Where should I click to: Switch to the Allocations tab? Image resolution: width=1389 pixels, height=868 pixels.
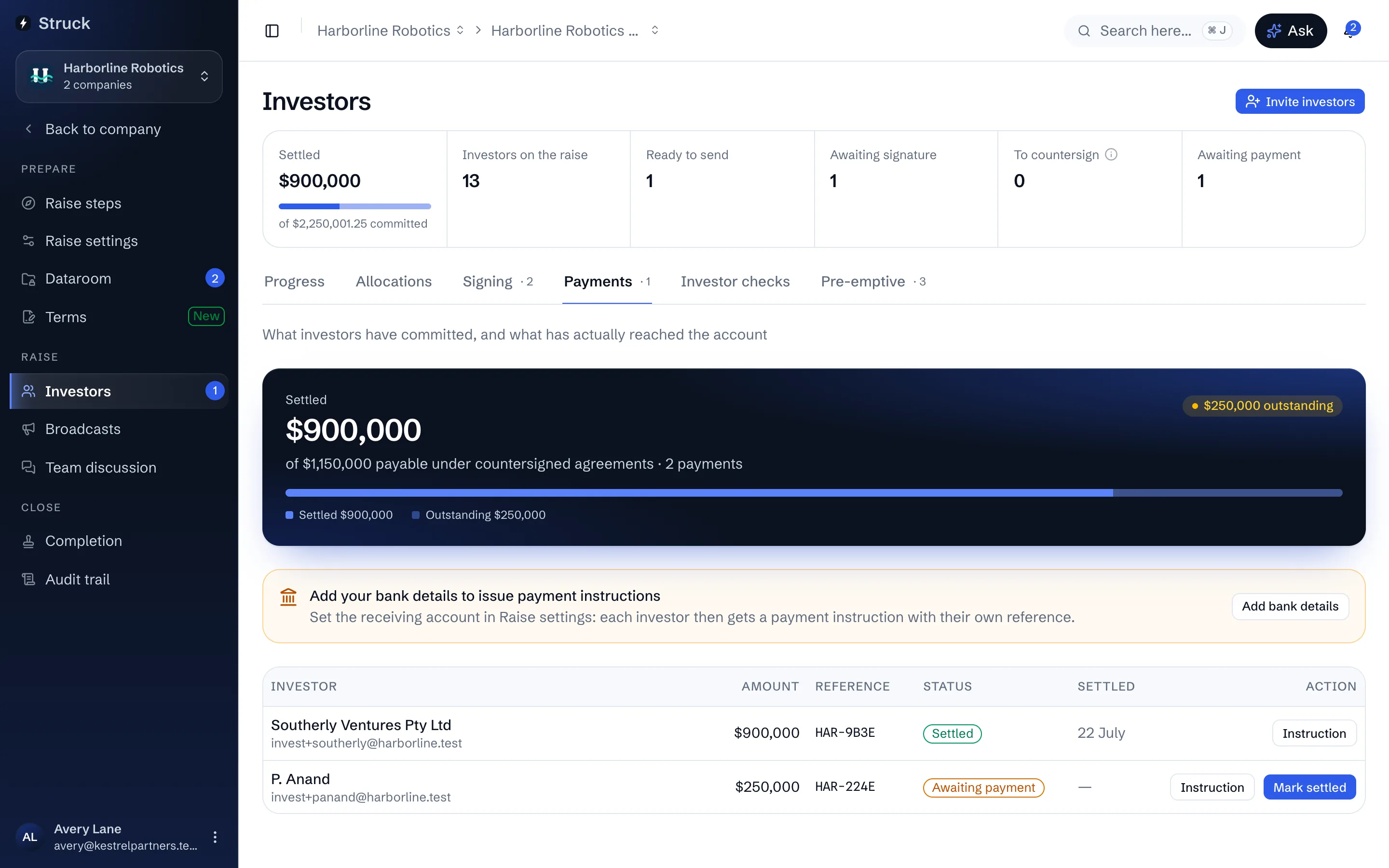393,281
